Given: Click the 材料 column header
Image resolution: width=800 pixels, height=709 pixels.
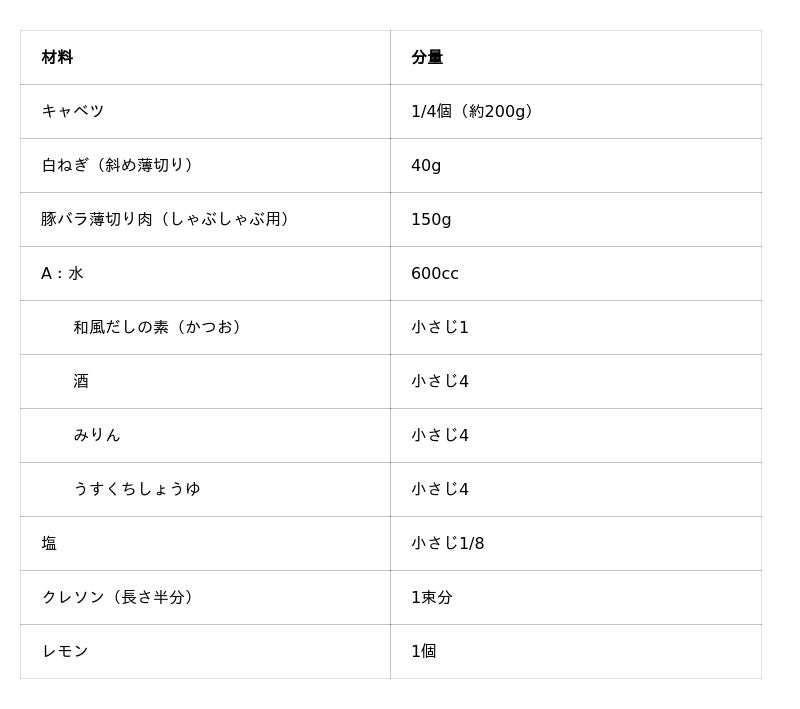Looking at the screenshot, I should [57, 58].
